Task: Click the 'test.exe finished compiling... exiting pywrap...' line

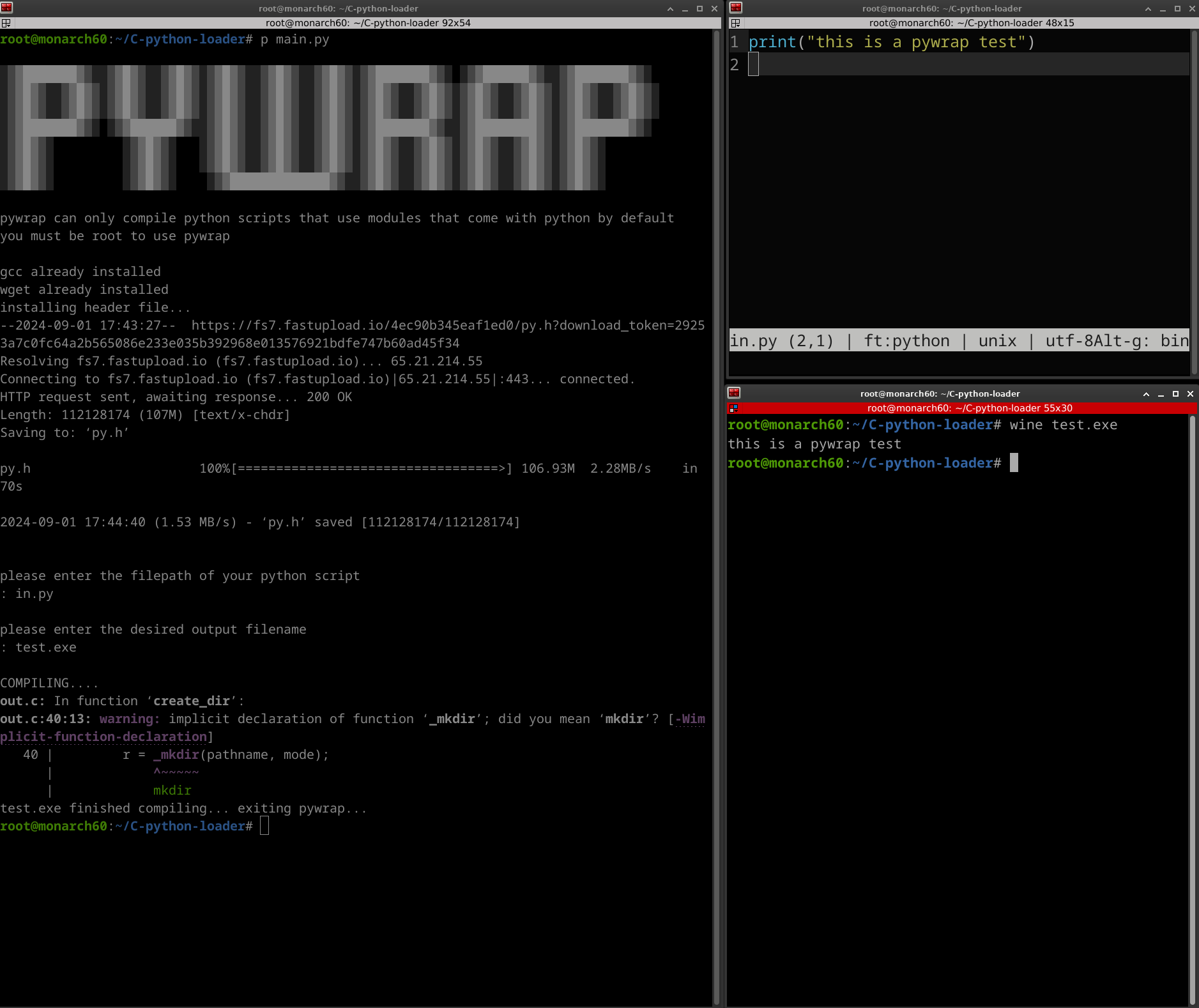Action: click(184, 809)
